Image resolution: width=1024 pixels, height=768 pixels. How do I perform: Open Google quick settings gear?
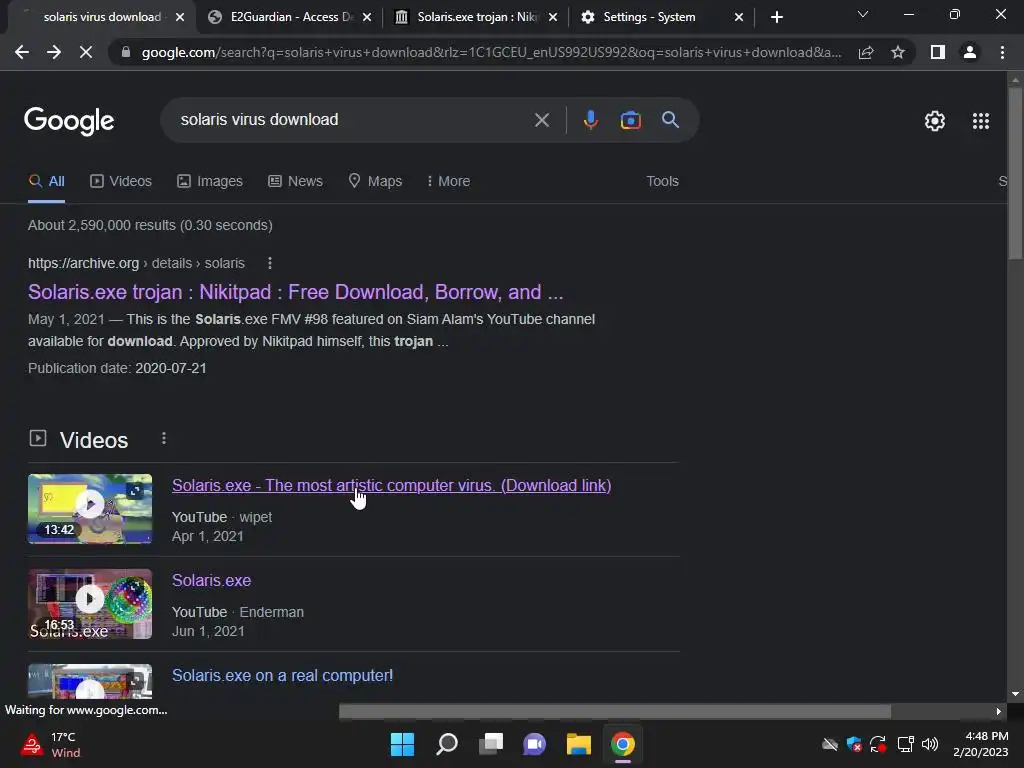935,121
